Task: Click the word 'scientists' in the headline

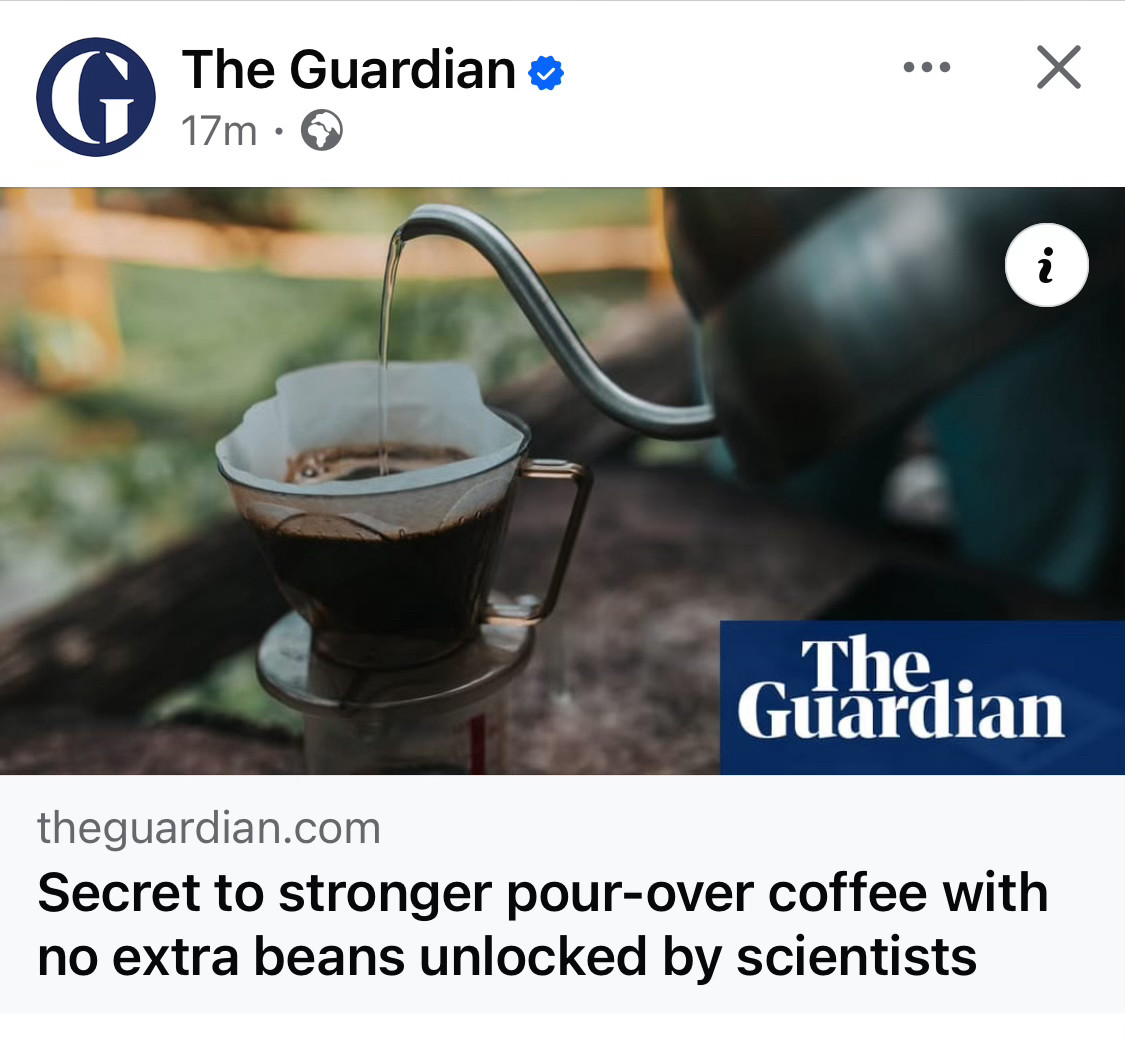Action: (856, 957)
